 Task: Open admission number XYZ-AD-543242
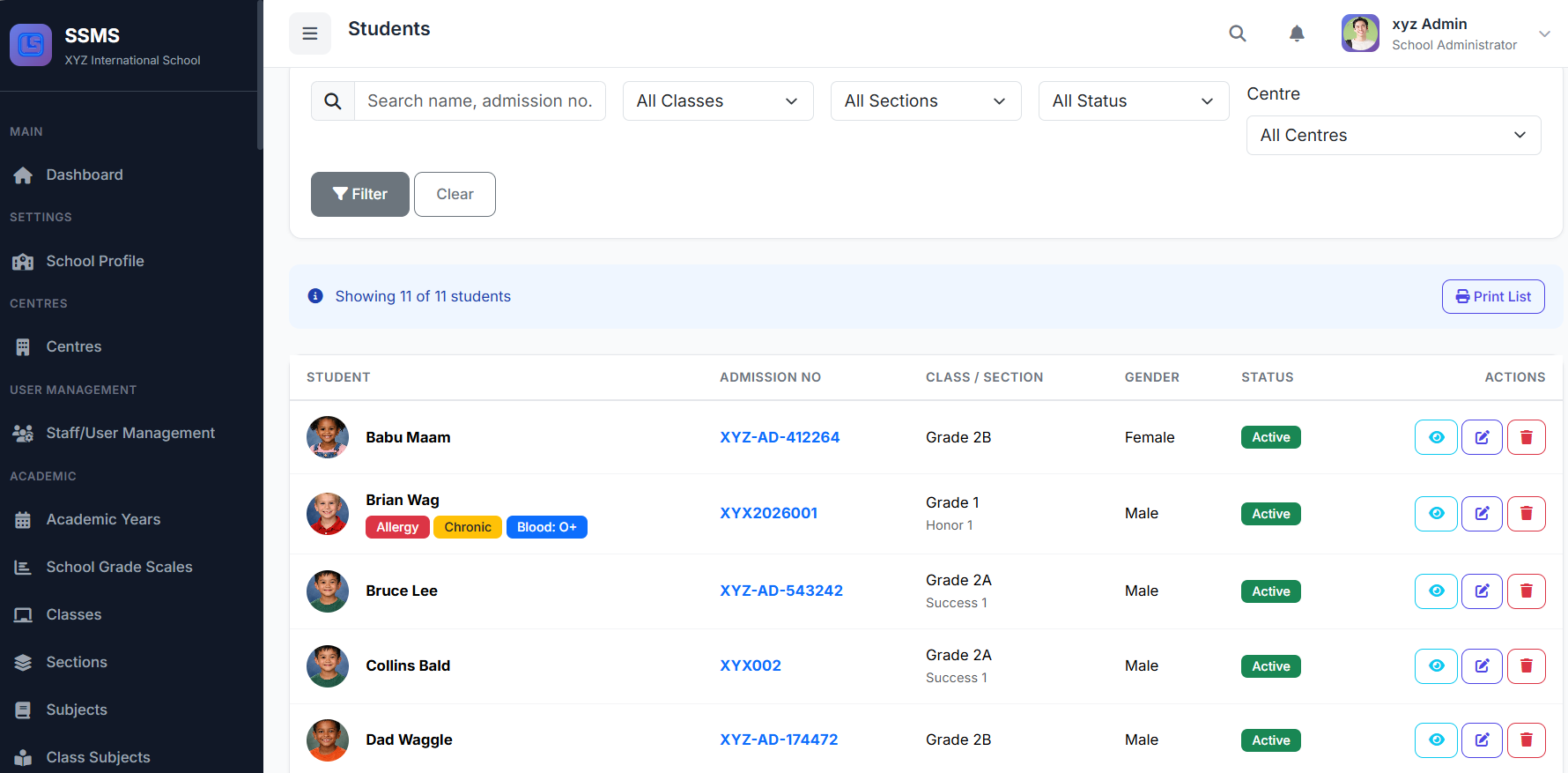[781, 591]
